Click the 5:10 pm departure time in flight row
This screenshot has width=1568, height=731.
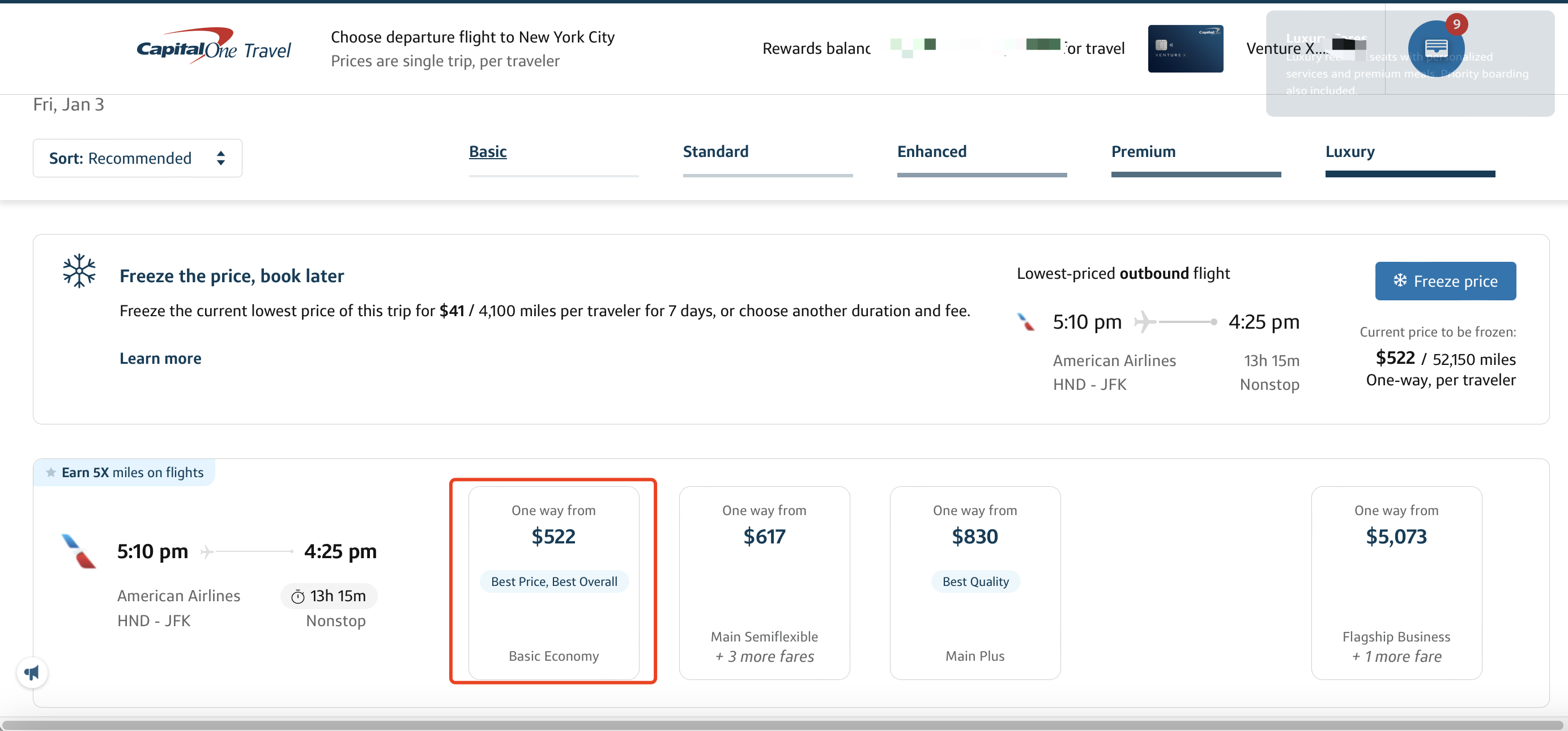click(x=152, y=551)
